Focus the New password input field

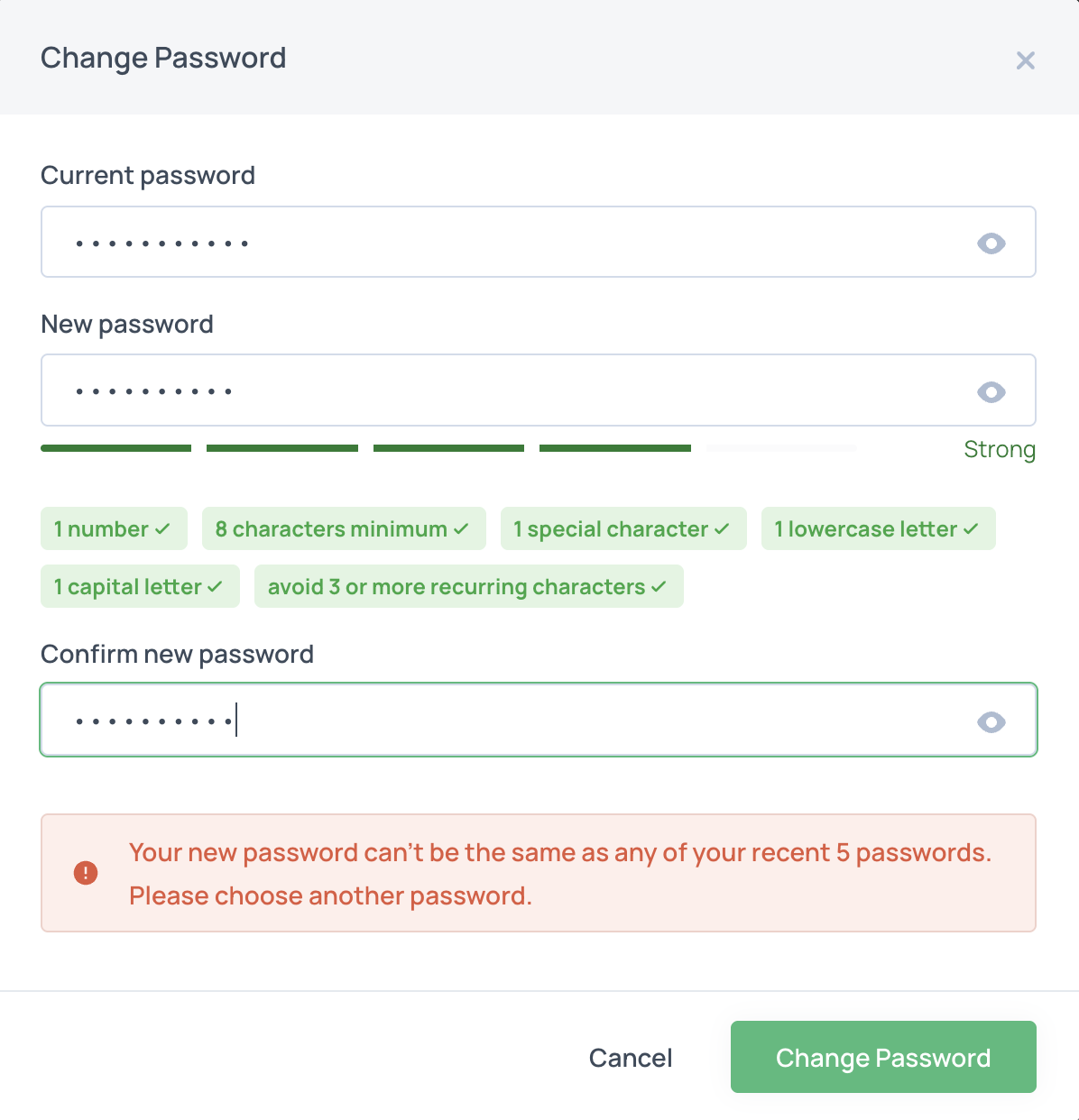coord(505,390)
